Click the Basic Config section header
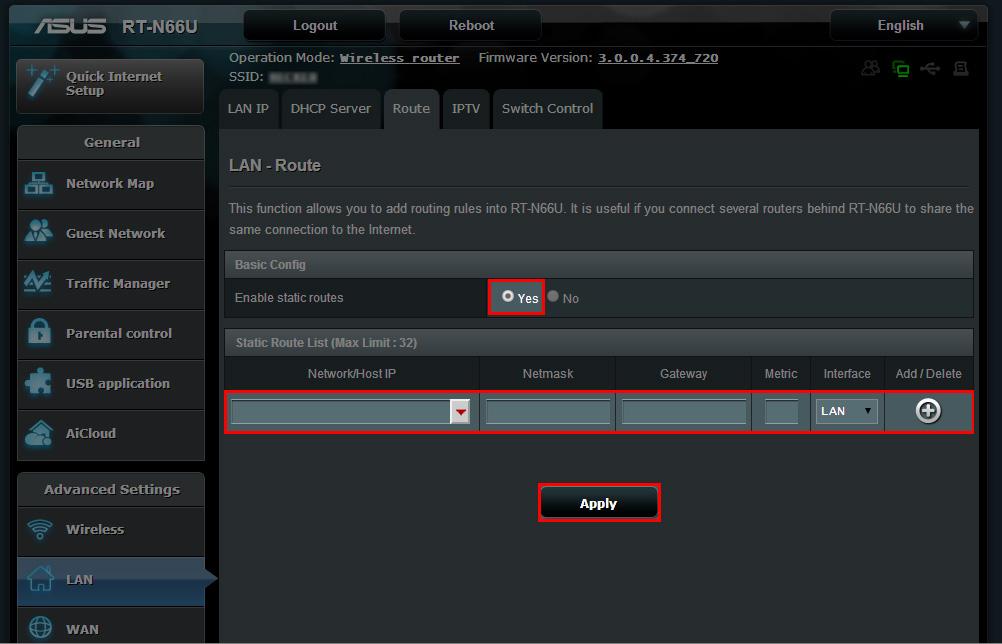1002x644 pixels. tap(599, 264)
